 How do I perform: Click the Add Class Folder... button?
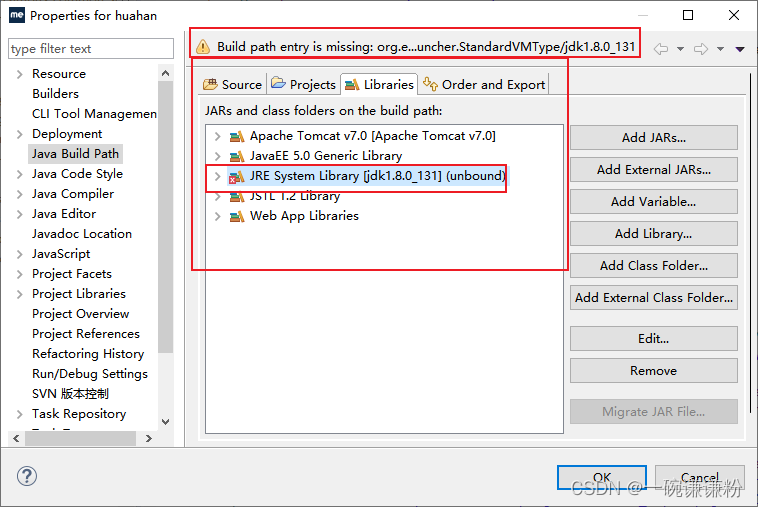click(654, 266)
